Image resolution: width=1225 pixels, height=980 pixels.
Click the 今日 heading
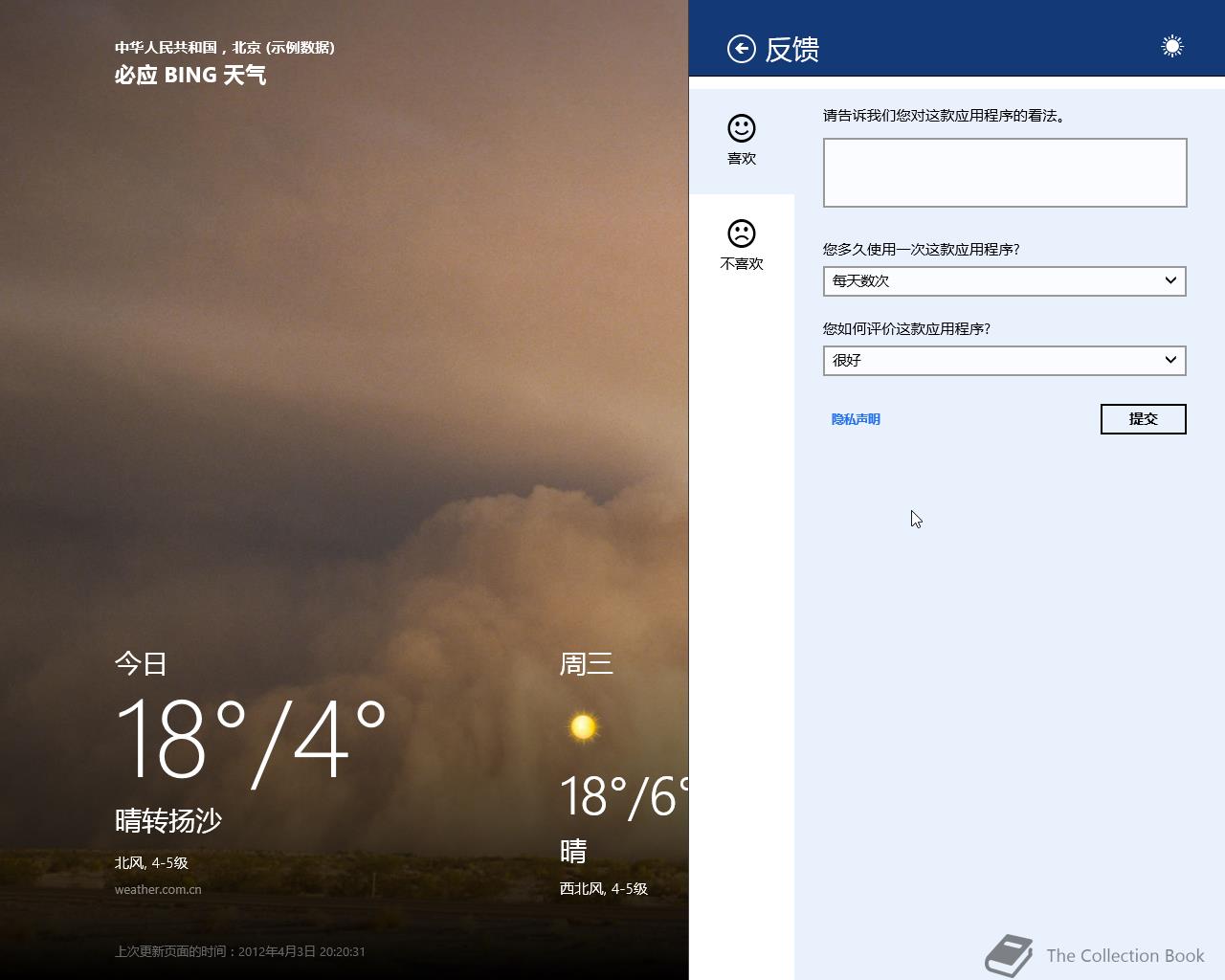142,663
